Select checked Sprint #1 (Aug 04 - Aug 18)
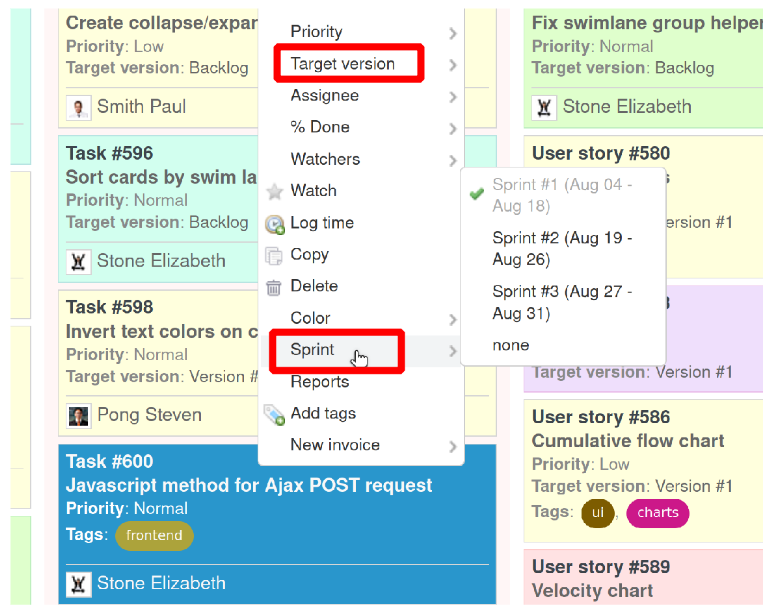The image size is (772, 613). coord(561,195)
